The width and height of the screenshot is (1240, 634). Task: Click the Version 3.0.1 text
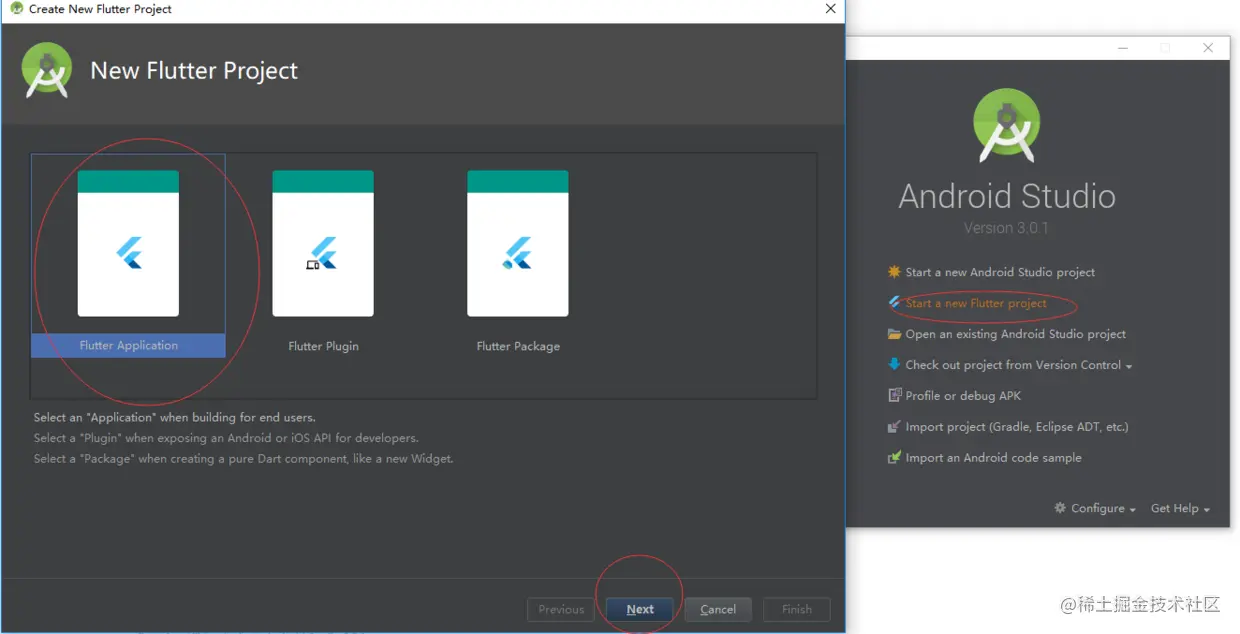point(1006,228)
